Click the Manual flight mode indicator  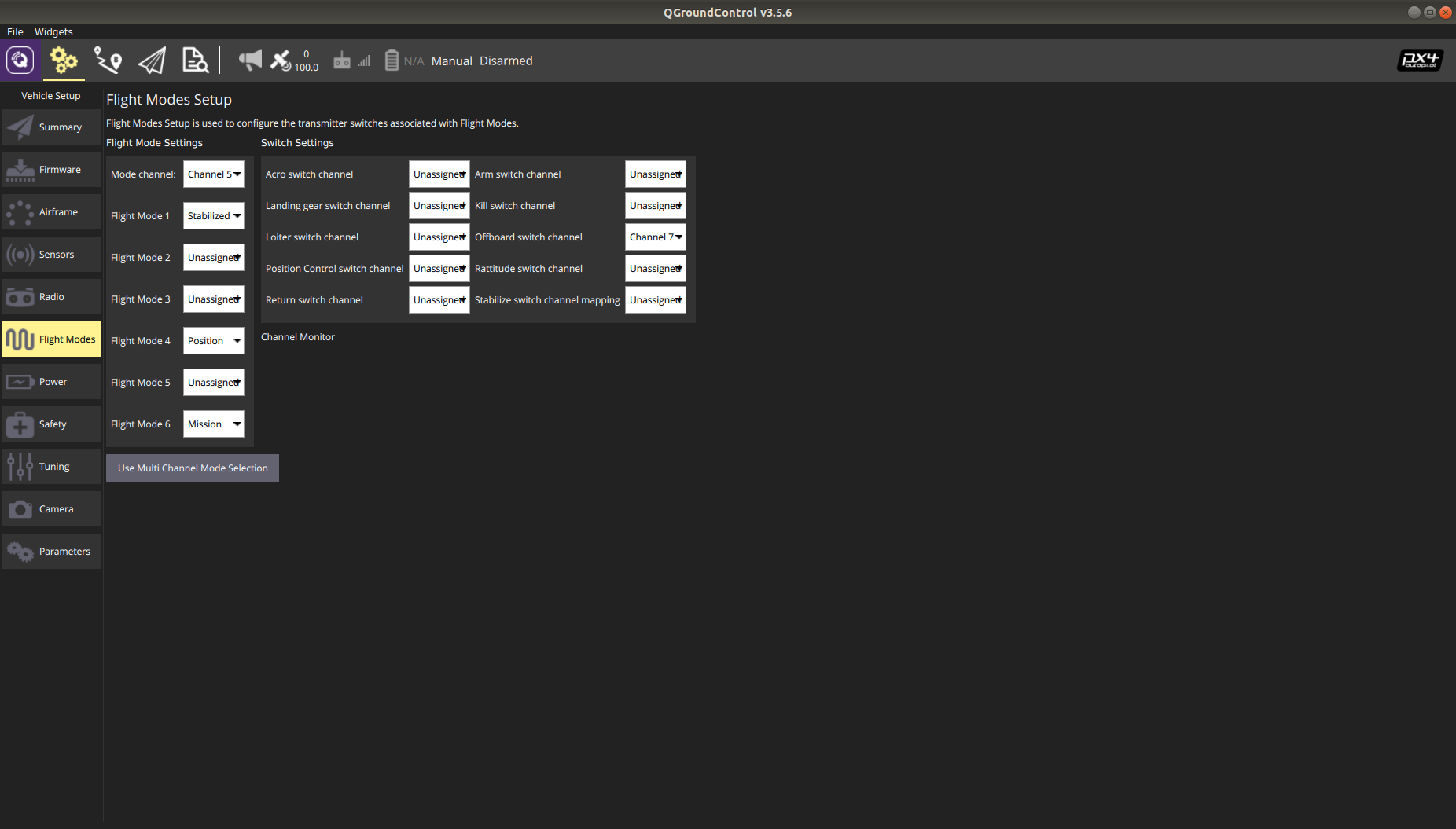point(451,61)
